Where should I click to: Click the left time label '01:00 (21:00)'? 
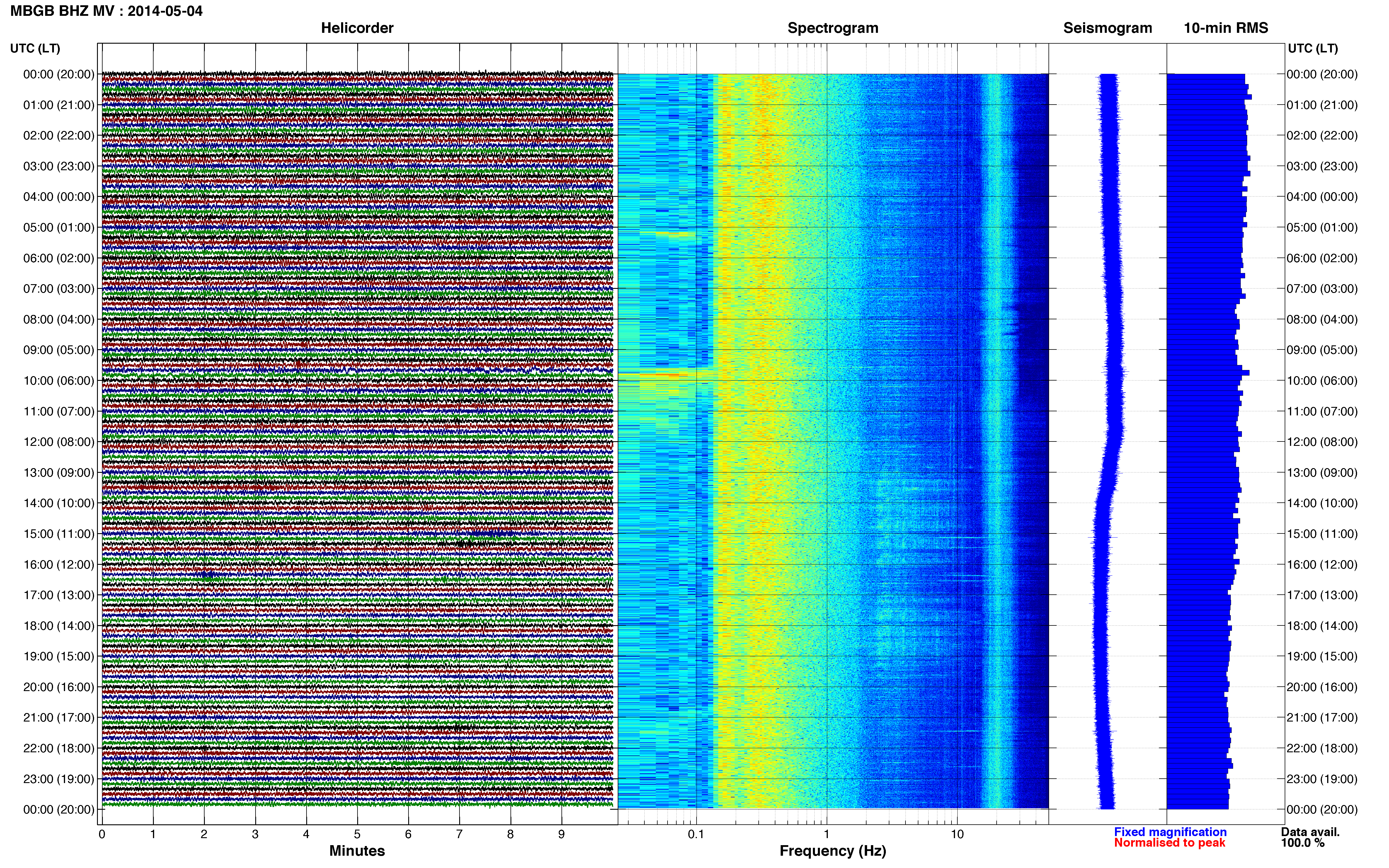coord(59,105)
